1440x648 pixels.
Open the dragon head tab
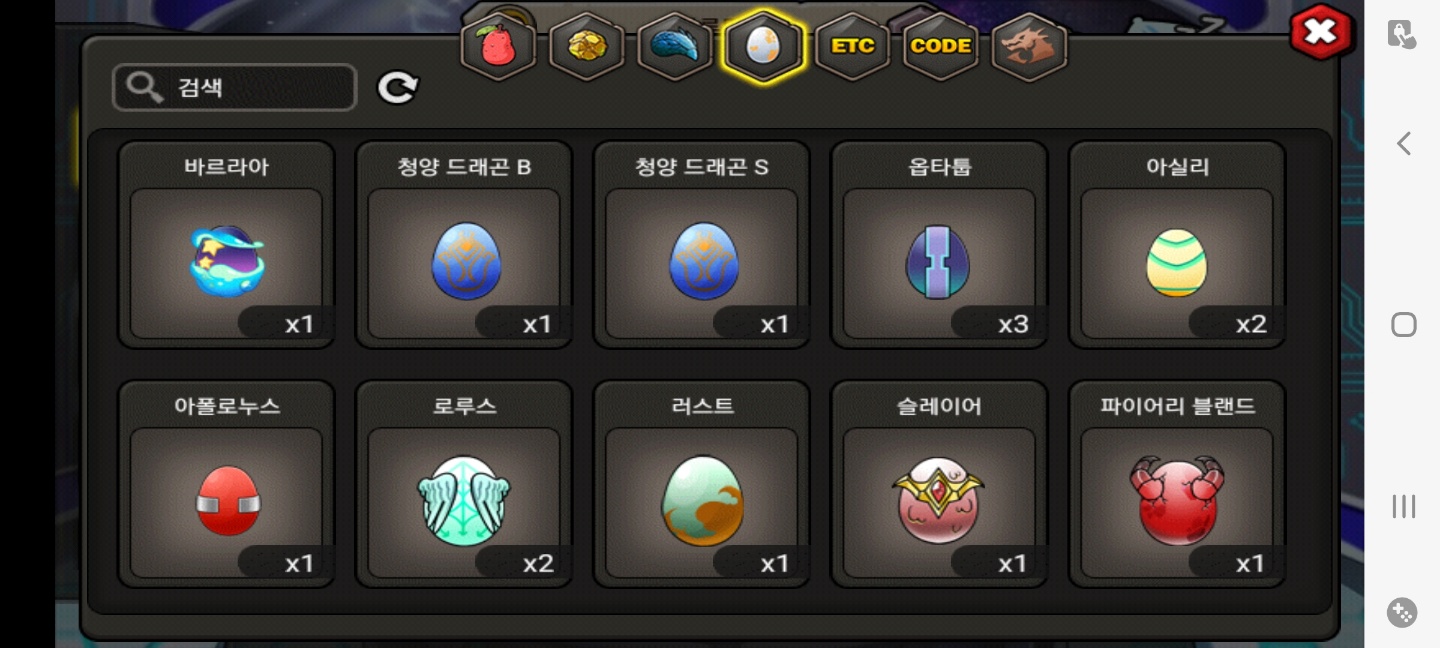(1029, 46)
